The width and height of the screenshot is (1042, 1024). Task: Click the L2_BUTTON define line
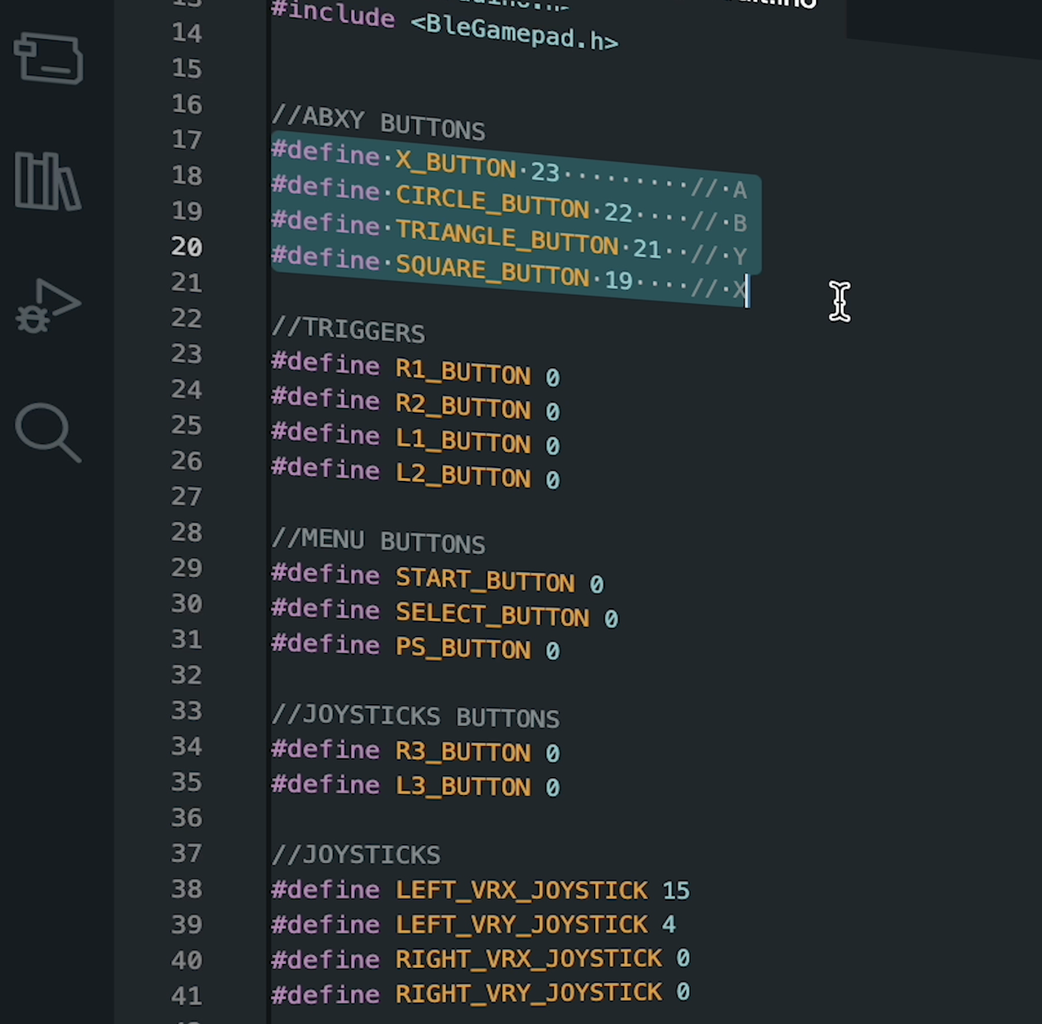(x=416, y=473)
